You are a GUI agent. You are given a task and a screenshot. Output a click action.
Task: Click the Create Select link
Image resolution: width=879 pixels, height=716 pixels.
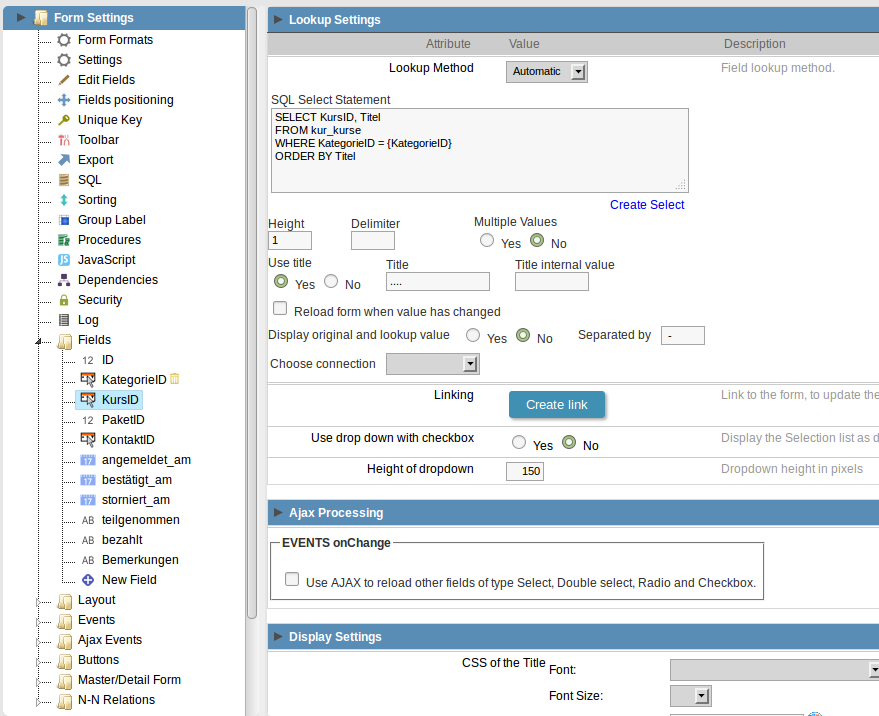click(647, 205)
